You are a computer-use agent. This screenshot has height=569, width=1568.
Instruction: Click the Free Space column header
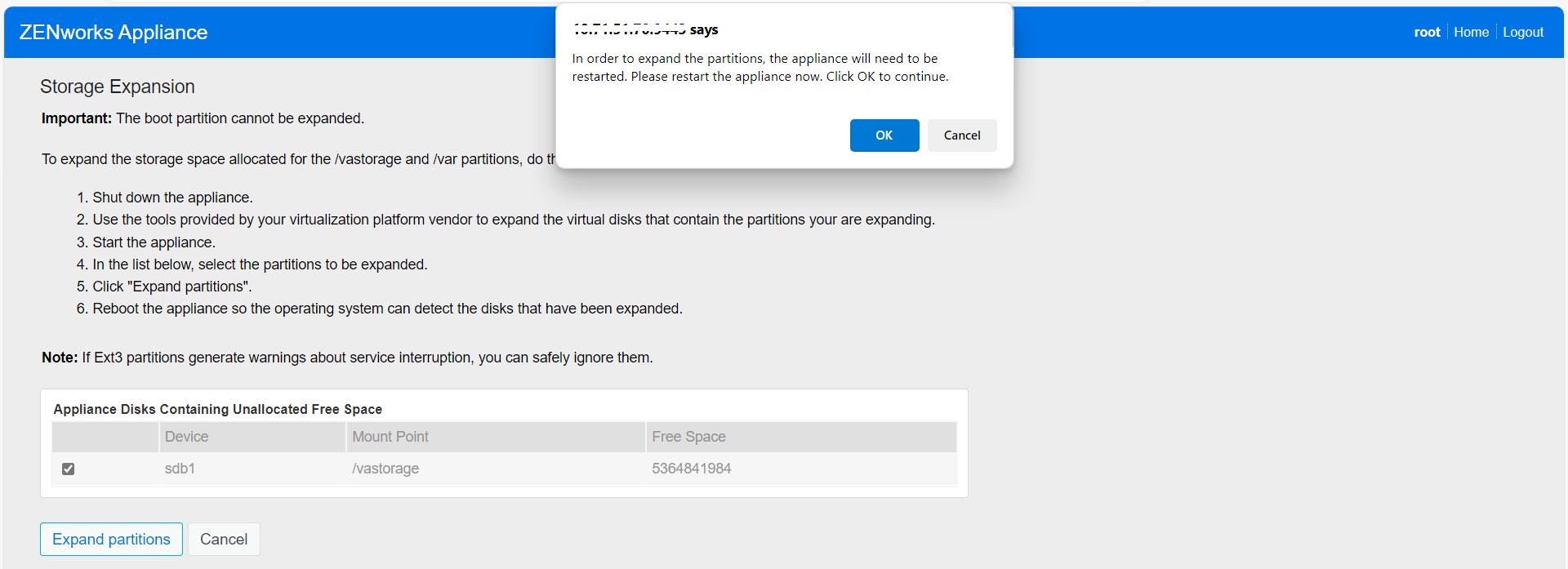tap(688, 437)
